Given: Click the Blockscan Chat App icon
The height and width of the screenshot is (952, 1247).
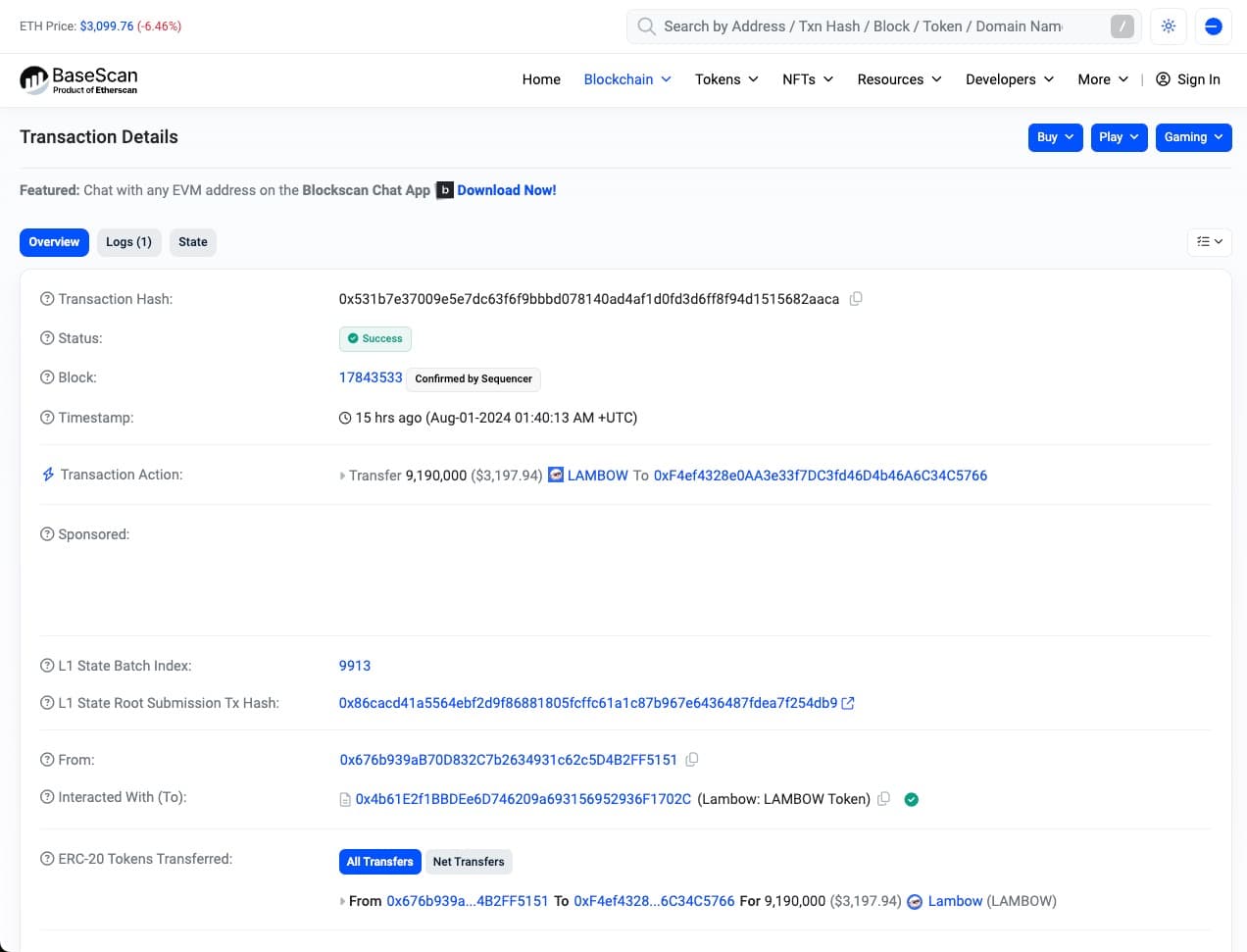Looking at the screenshot, I should pos(445,190).
